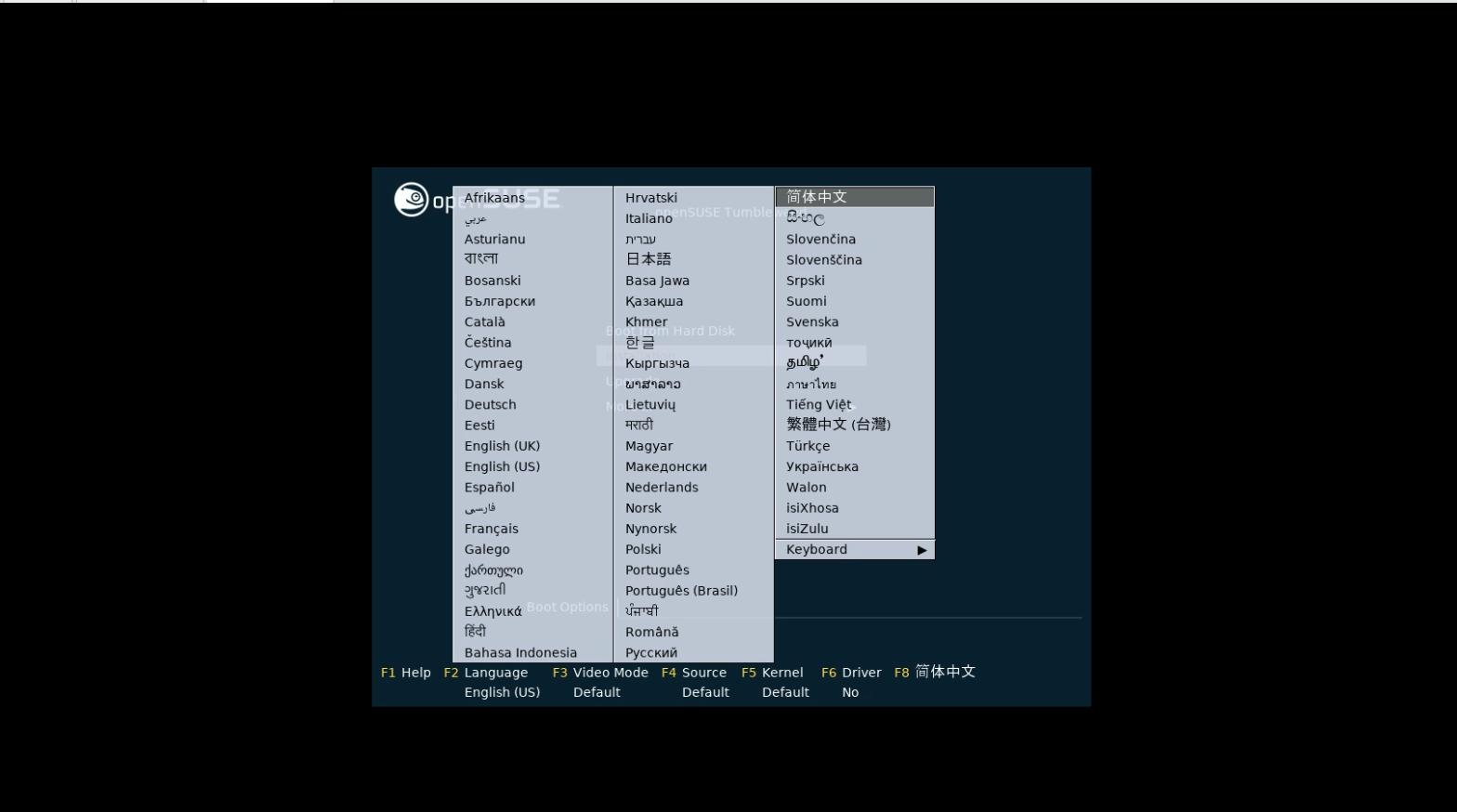Select Basa Jawa language
1457x812 pixels.
click(657, 281)
